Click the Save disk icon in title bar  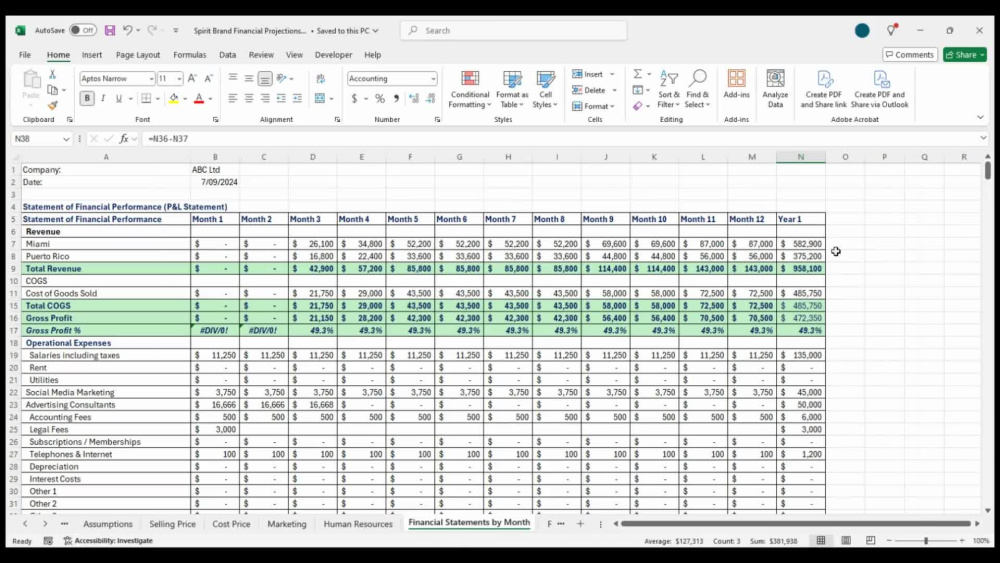[110, 30]
